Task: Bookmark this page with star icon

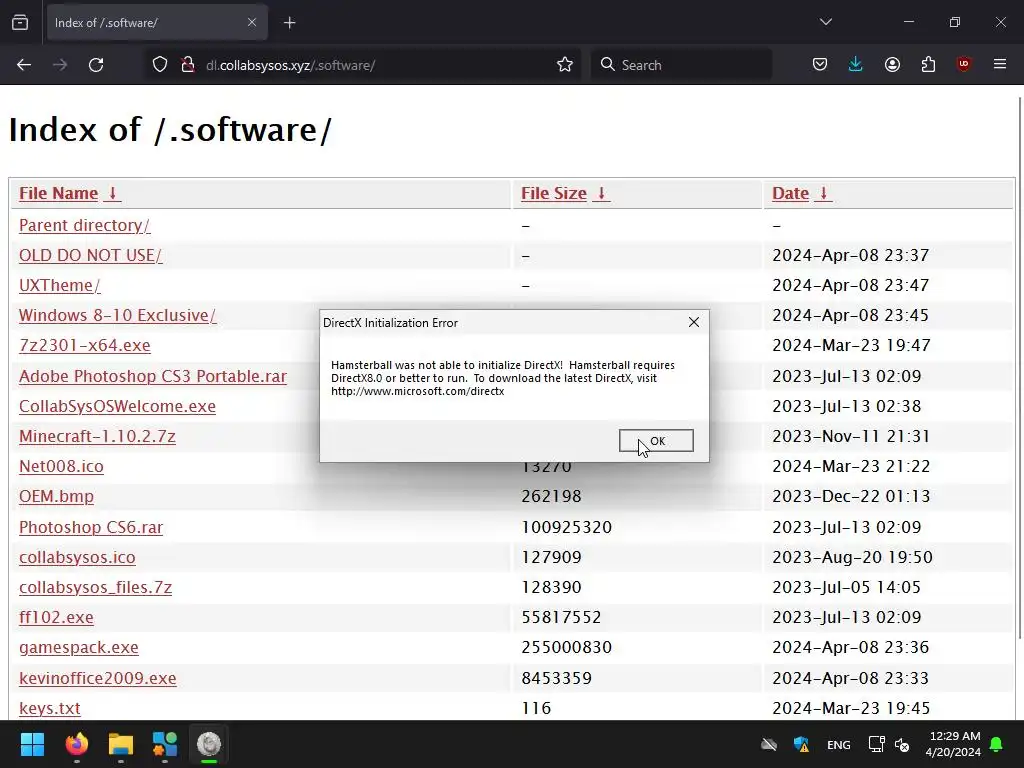Action: click(565, 65)
